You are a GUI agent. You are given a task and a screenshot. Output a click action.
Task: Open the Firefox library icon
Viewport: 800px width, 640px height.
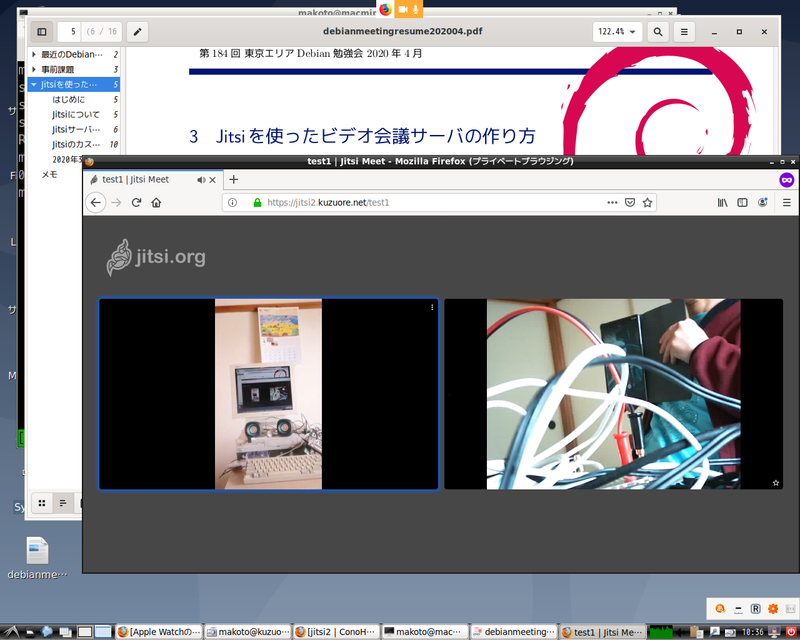pyautogui.click(x=722, y=203)
